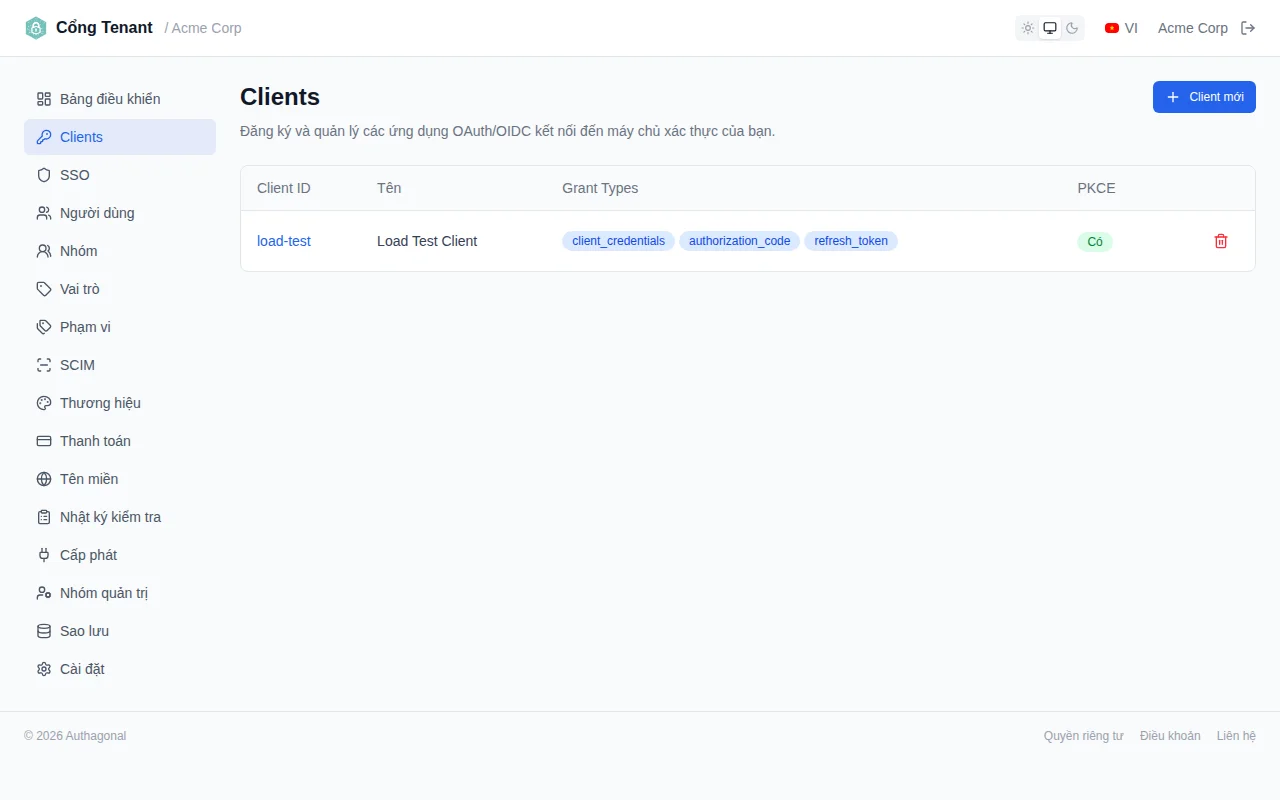Viewport: 1280px width, 800px height.
Task: Navigate to Tên miền
Action: pos(120,479)
